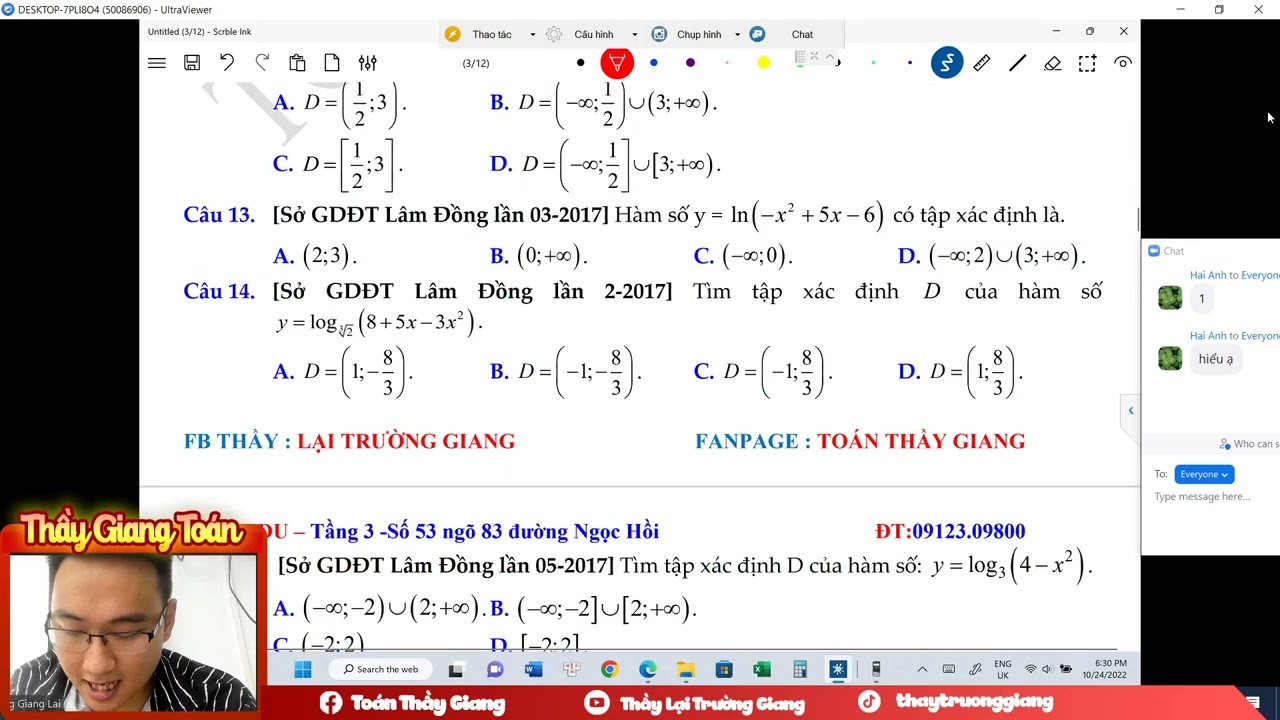The height and width of the screenshot is (720, 1280).
Task: Open the Chat app on the taskbar
Action: click(495, 669)
